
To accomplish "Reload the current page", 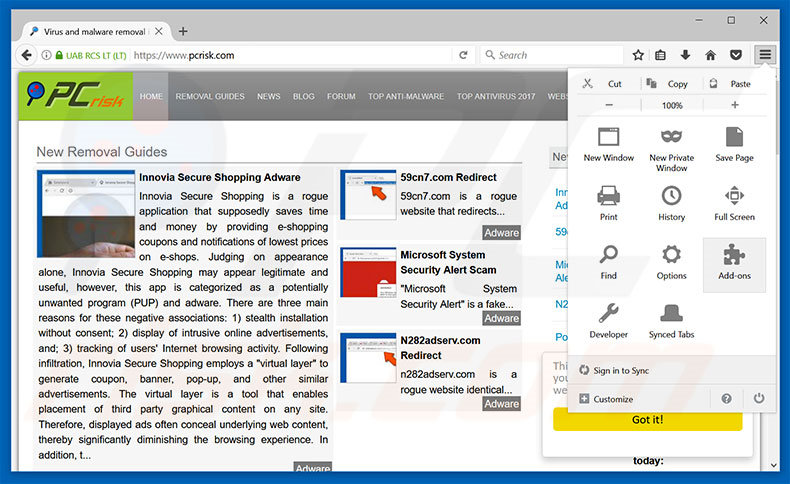I will 463,55.
